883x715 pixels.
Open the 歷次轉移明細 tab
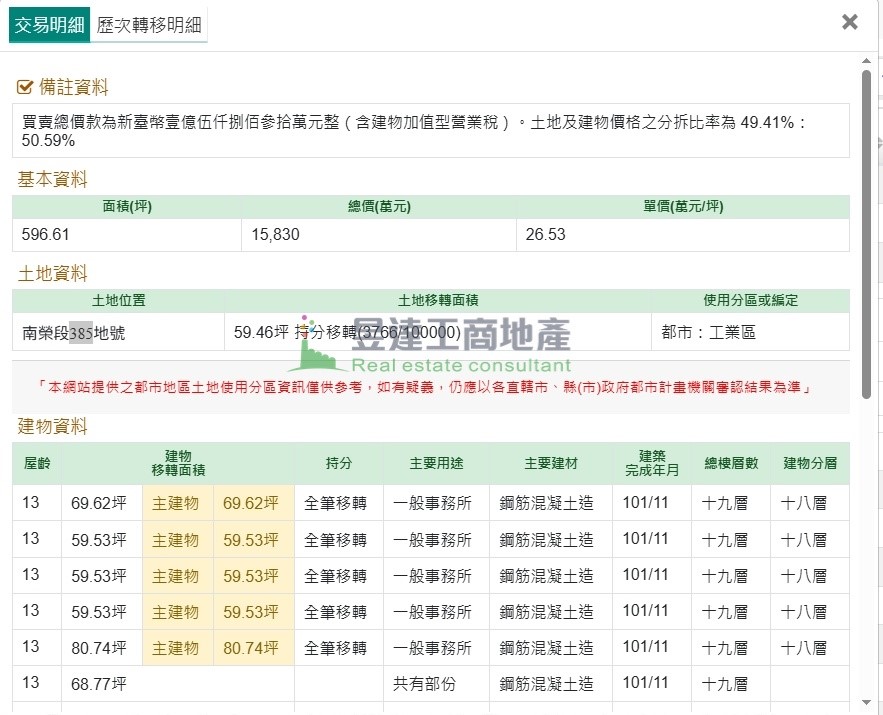(x=150, y=26)
